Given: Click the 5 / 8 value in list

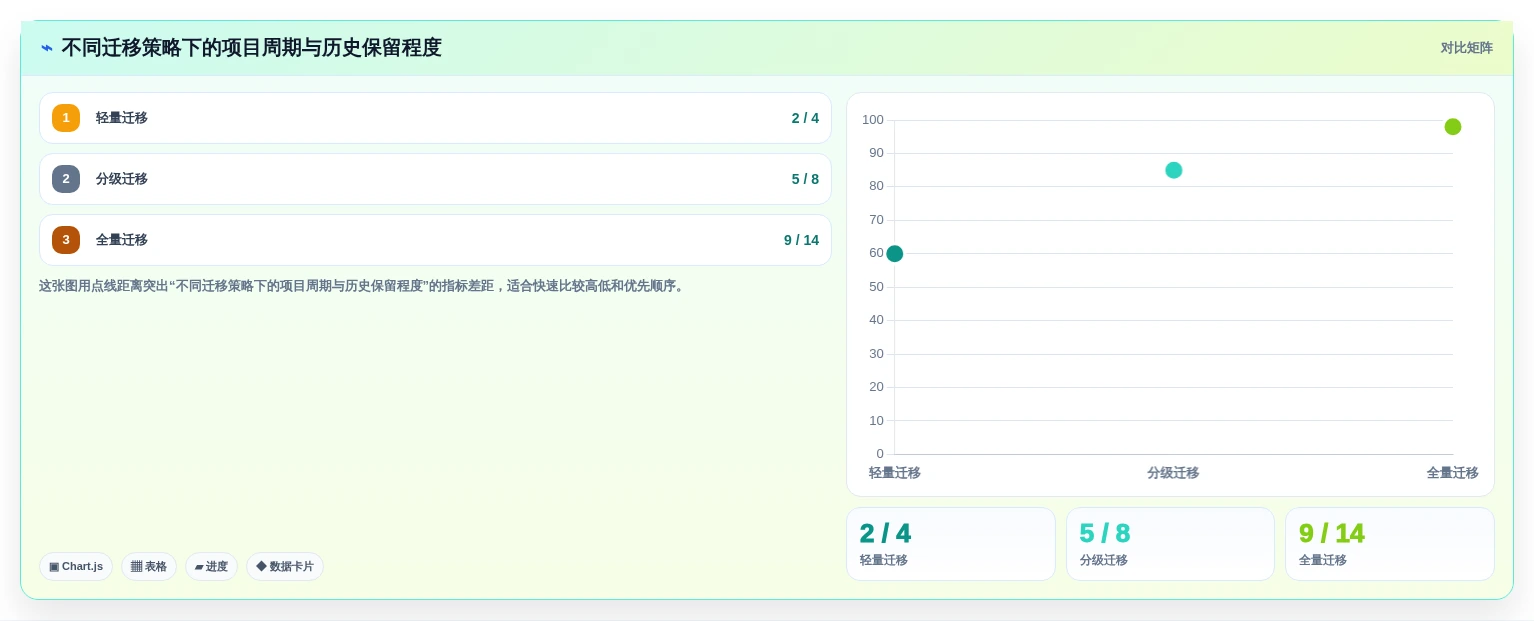Looking at the screenshot, I should [x=805, y=179].
